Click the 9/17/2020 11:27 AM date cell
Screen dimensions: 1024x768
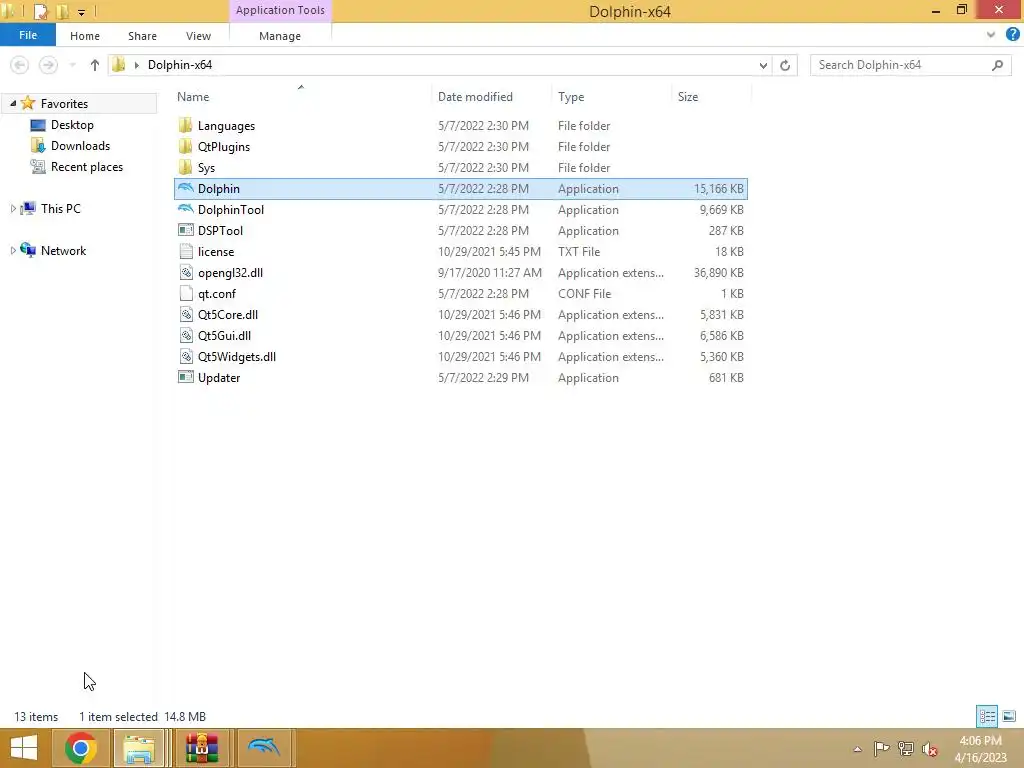(x=490, y=273)
